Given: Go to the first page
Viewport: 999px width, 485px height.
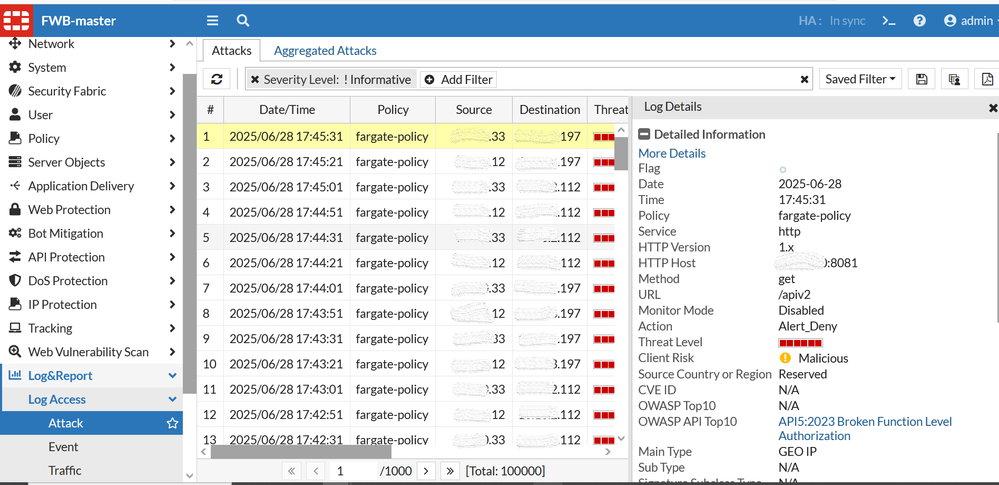Looking at the screenshot, I should 291,471.
